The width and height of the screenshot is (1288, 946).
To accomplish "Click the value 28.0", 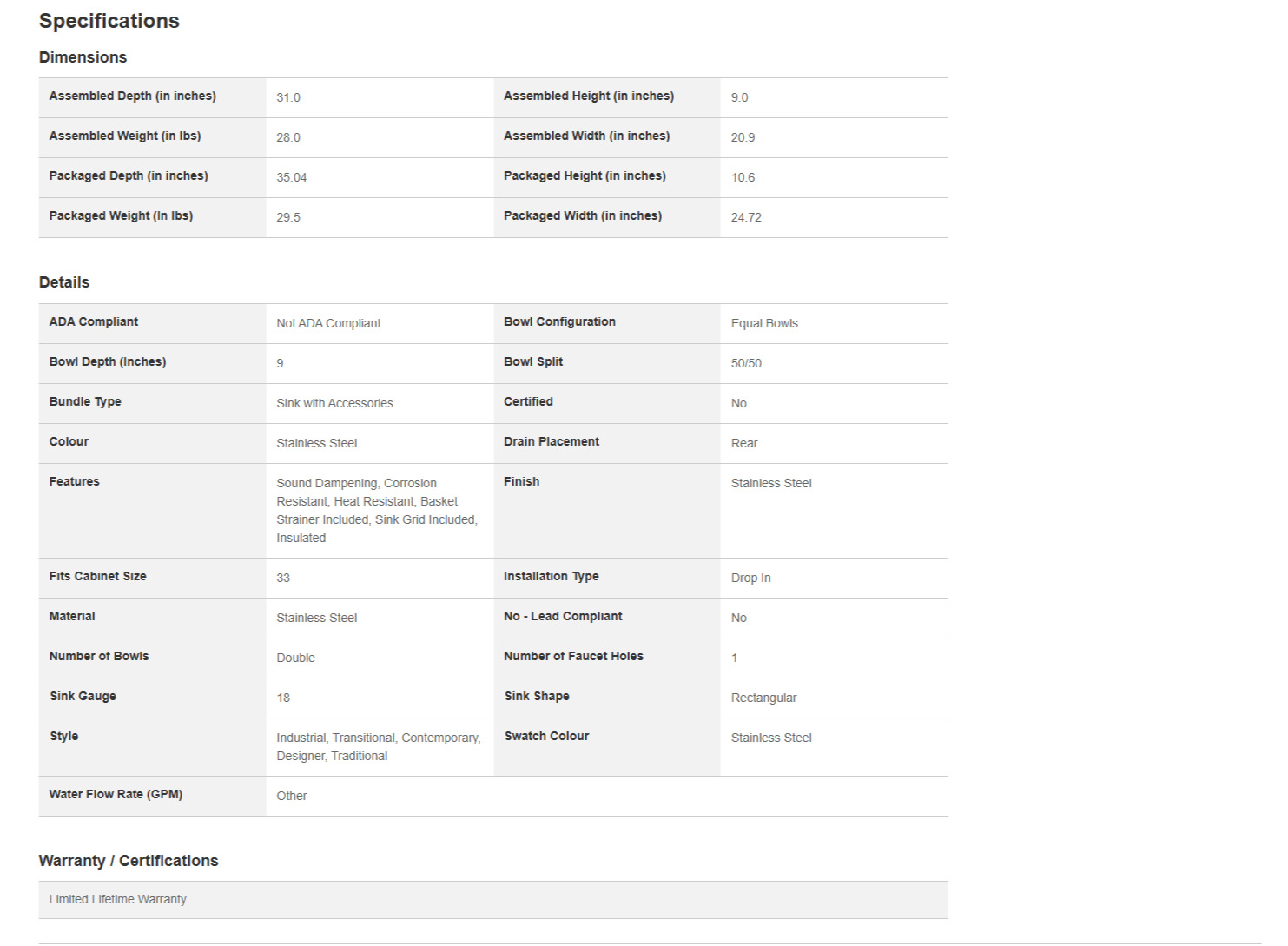I will coord(288,137).
